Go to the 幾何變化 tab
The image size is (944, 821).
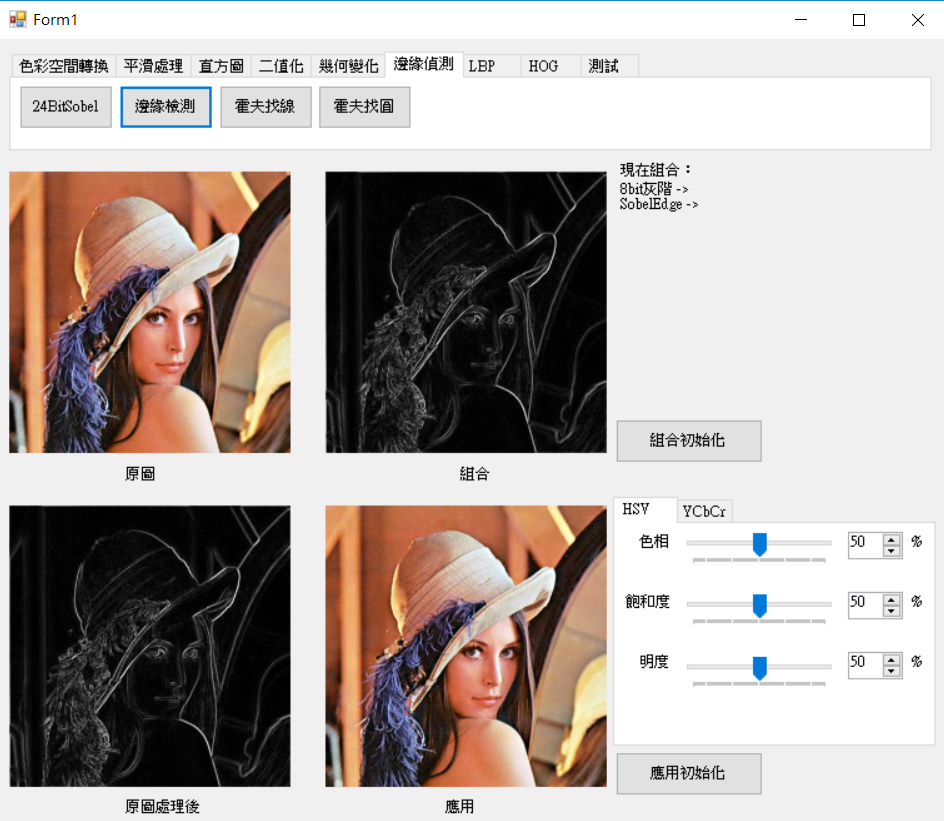coord(349,66)
